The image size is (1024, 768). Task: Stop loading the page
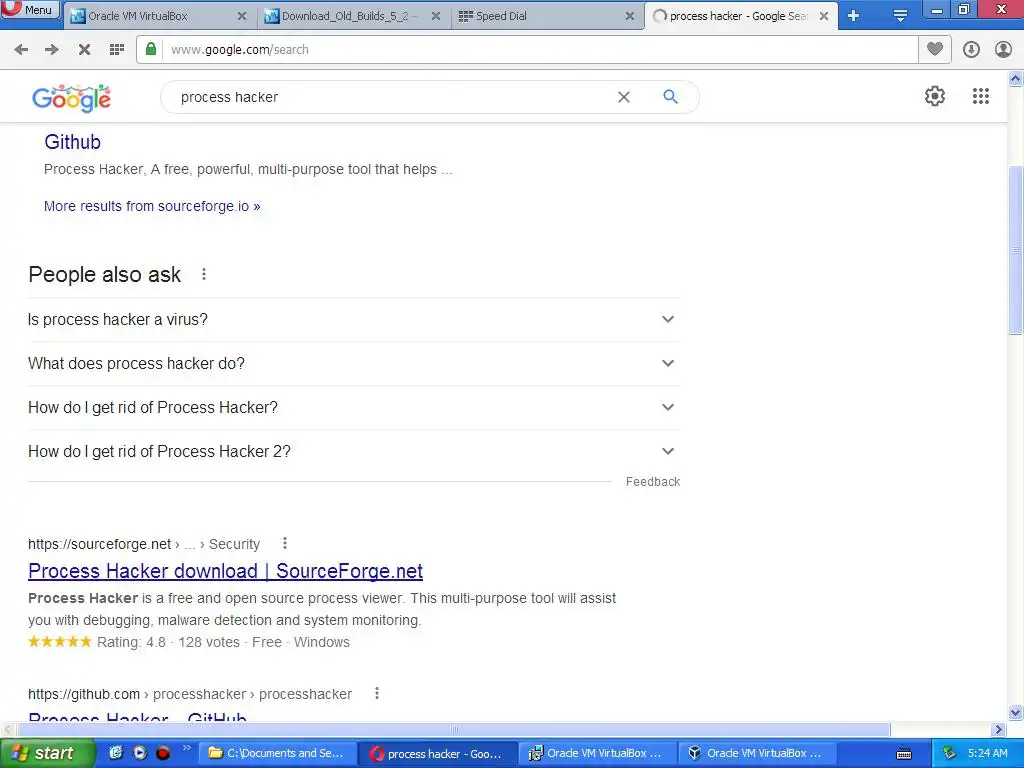tap(84, 50)
